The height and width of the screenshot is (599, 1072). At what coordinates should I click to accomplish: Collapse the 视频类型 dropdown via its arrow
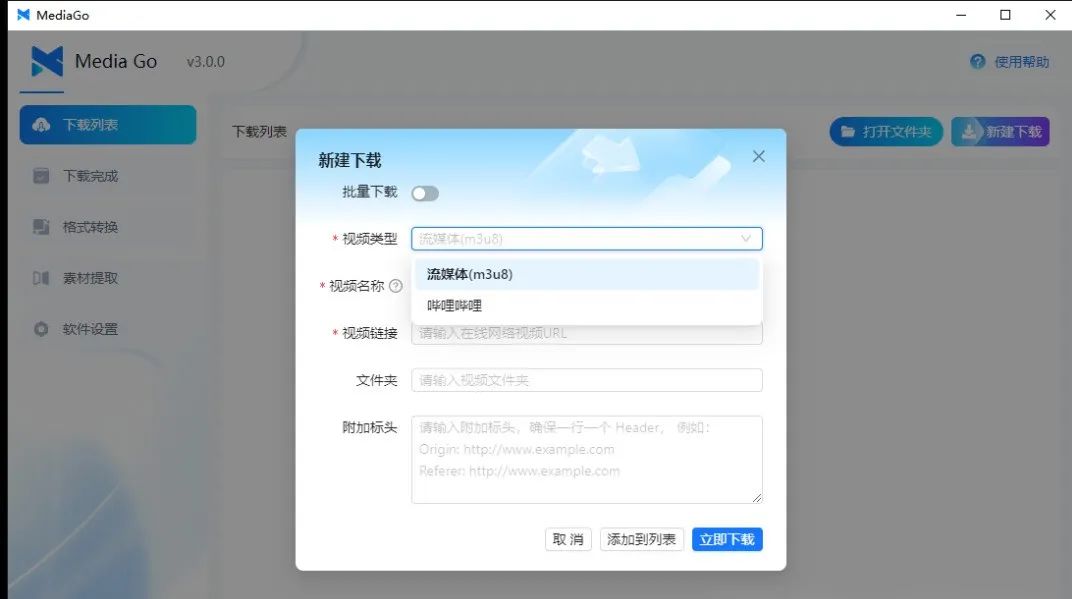(x=746, y=239)
